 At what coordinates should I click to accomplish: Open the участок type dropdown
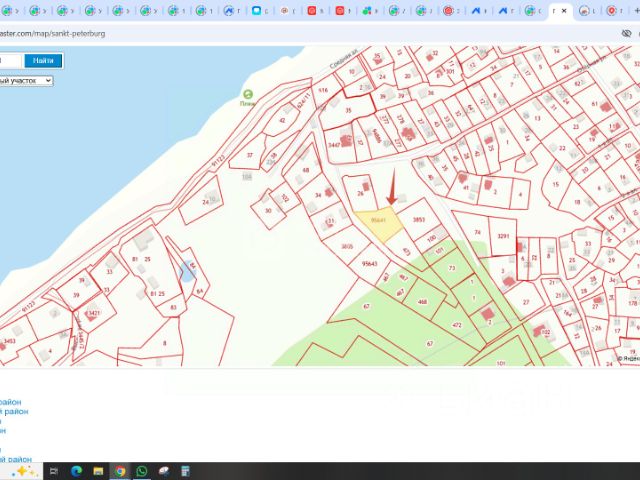tap(27, 81)
